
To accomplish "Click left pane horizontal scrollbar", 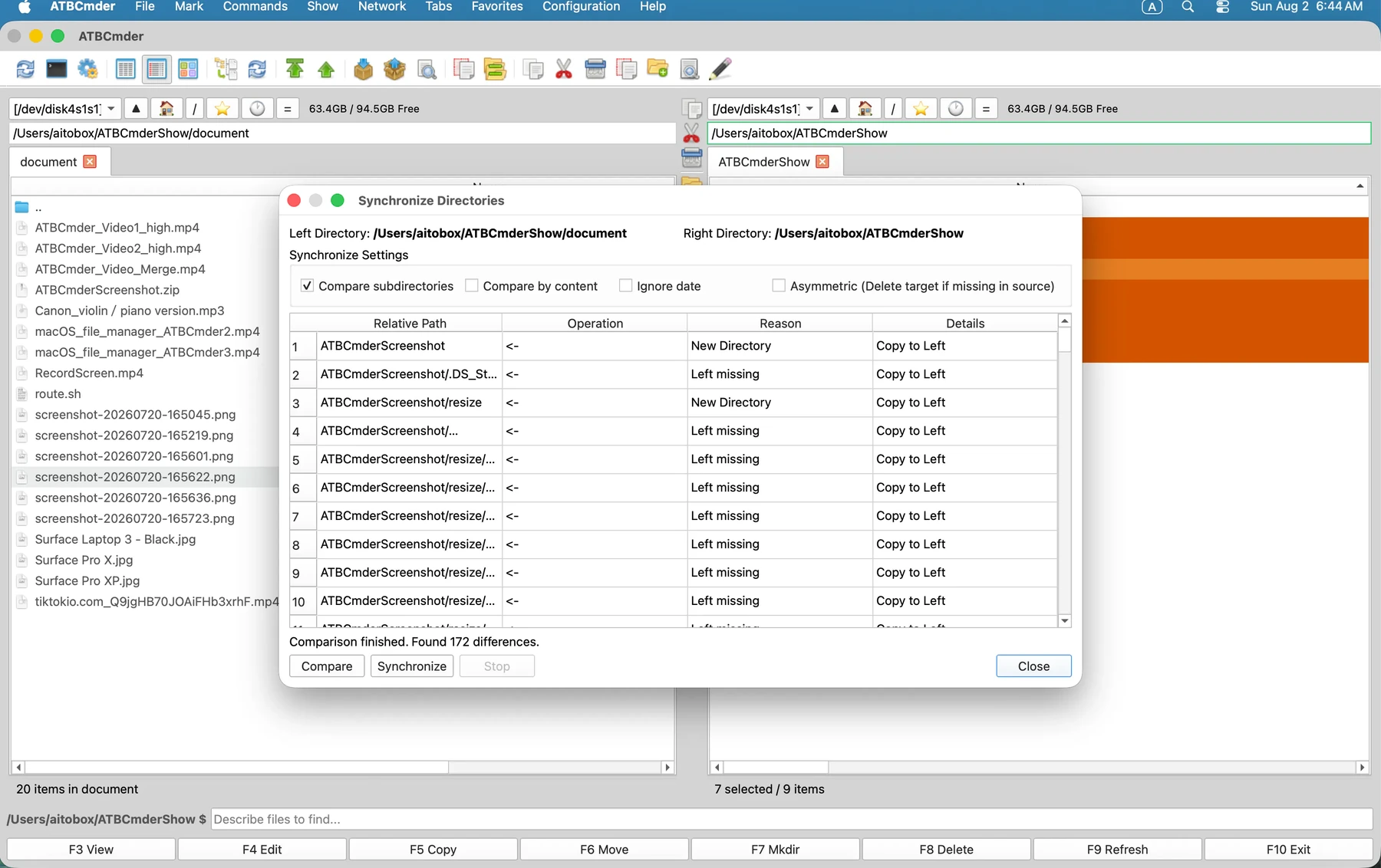I will 342,767.
